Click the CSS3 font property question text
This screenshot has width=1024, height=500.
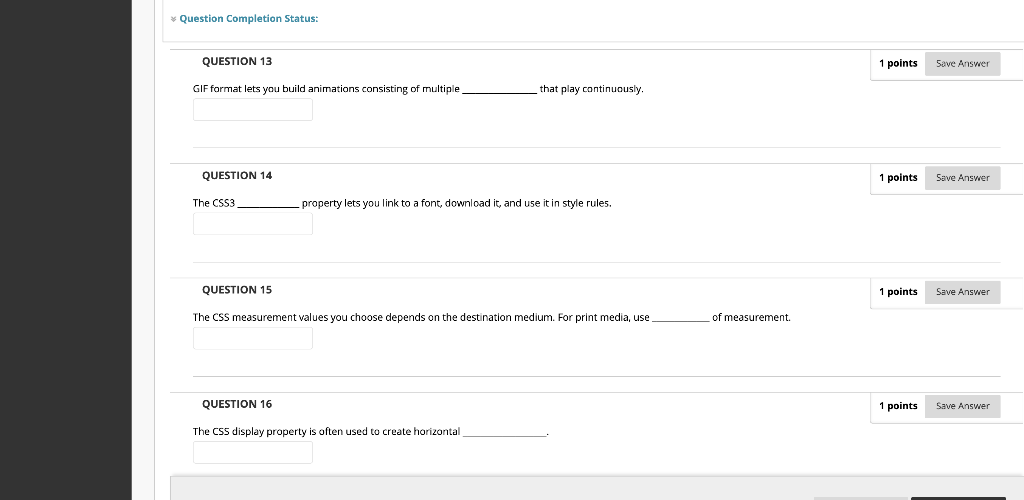(402, 203)
